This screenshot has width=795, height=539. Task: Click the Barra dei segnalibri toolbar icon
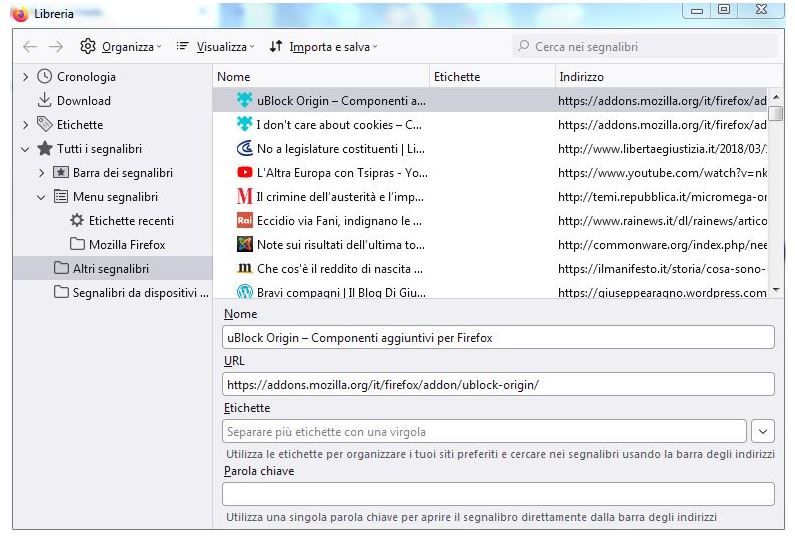pyautogui.click(x=61, y=172)
